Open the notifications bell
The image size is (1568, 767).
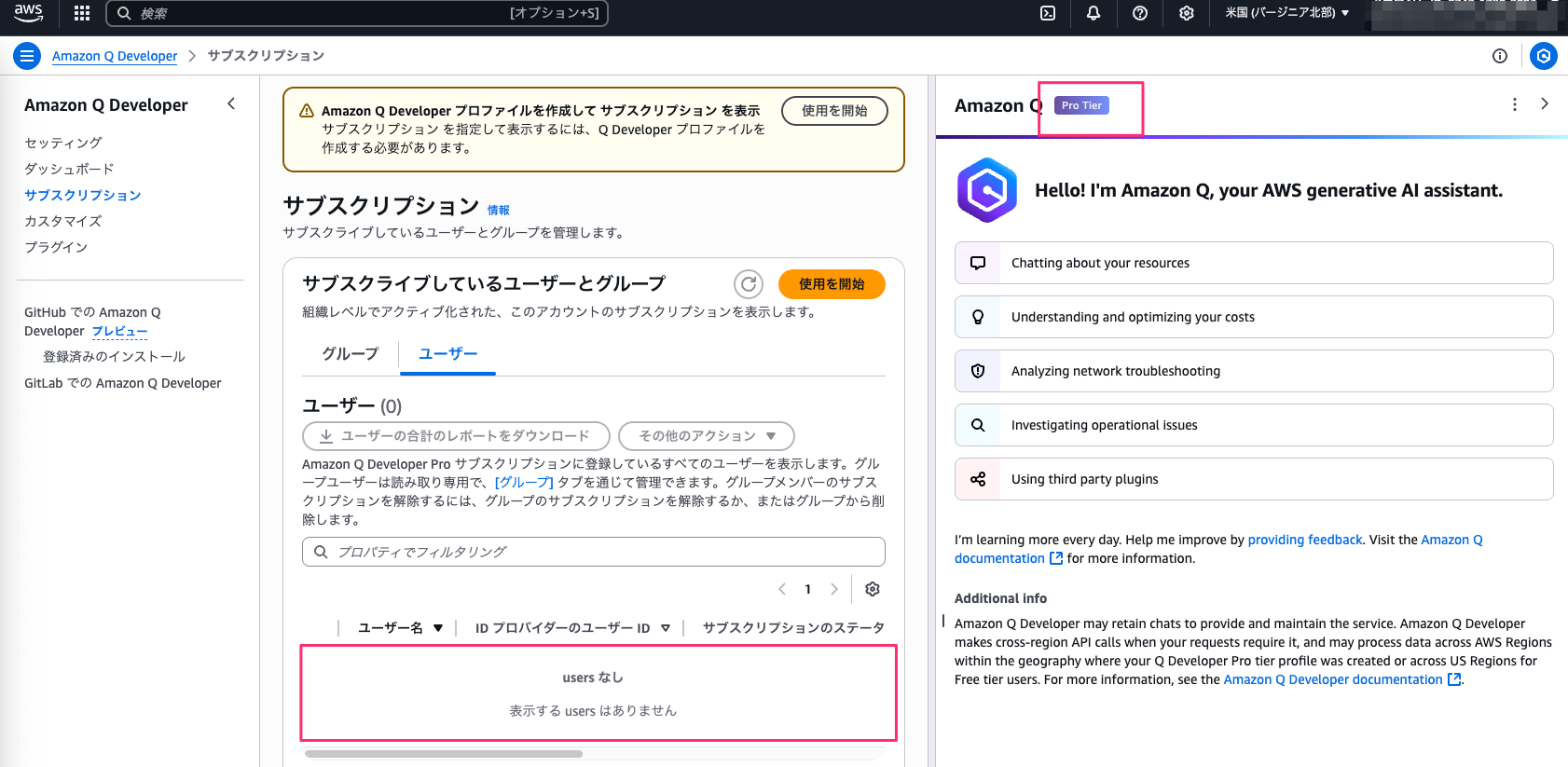1093,13
